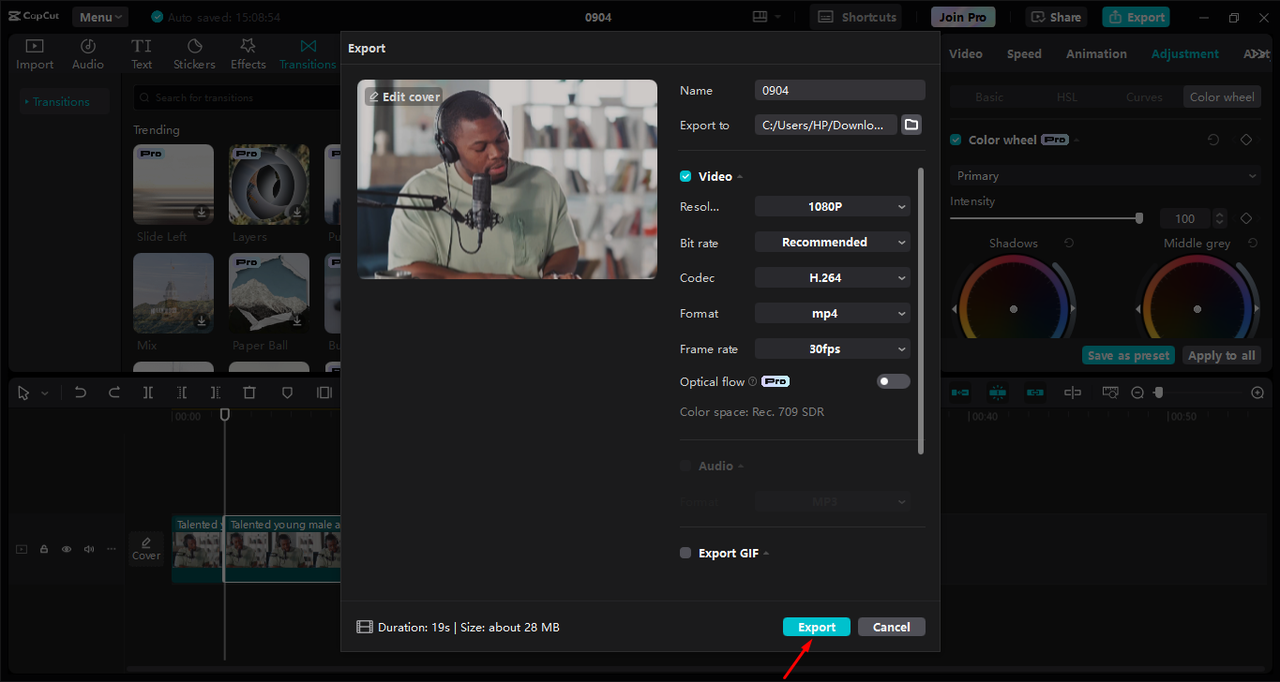Screen dimensions: 1280x682
Task: Expand the Export GIF section arrow
Action: (766, 553)
